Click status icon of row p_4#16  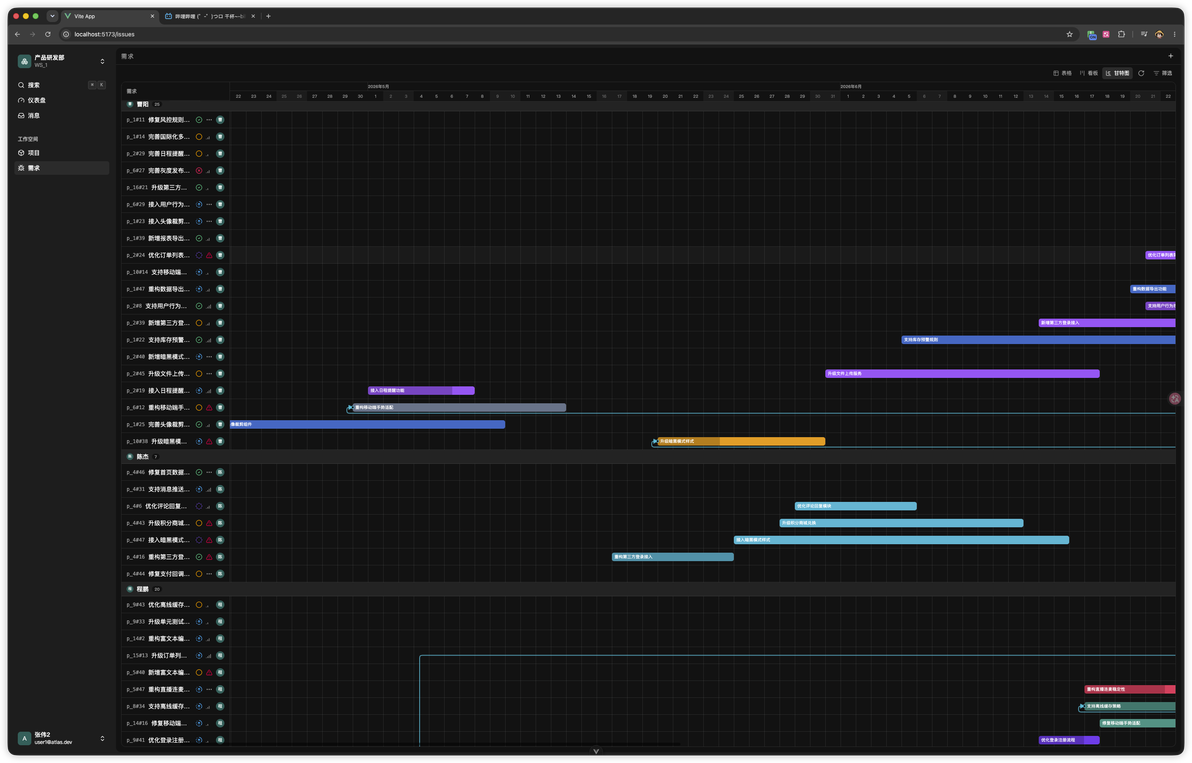[199, 557]
